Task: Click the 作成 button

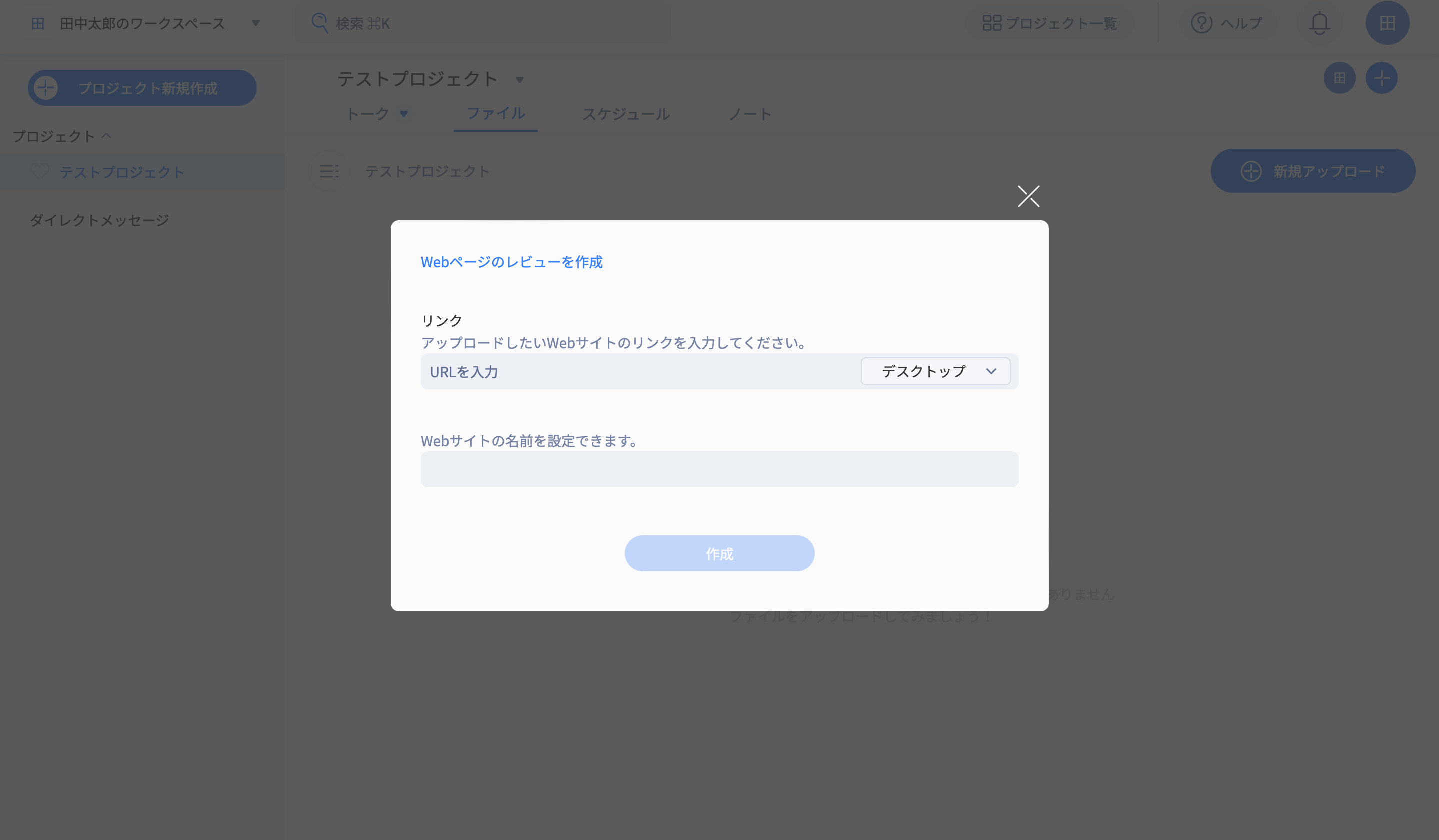Action: click(x=719, y=553)
